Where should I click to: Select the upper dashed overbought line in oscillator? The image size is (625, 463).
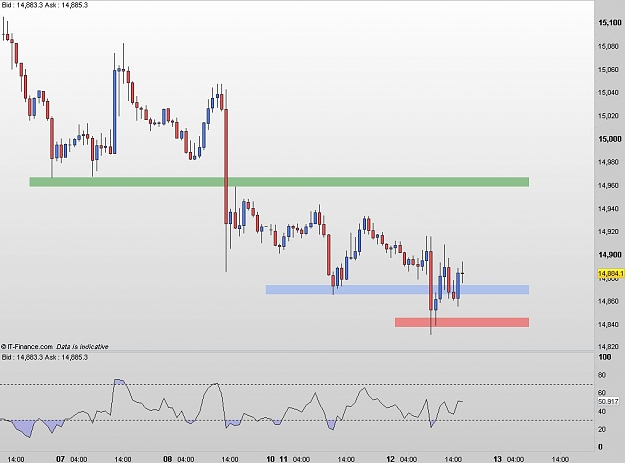click(297, 385)
